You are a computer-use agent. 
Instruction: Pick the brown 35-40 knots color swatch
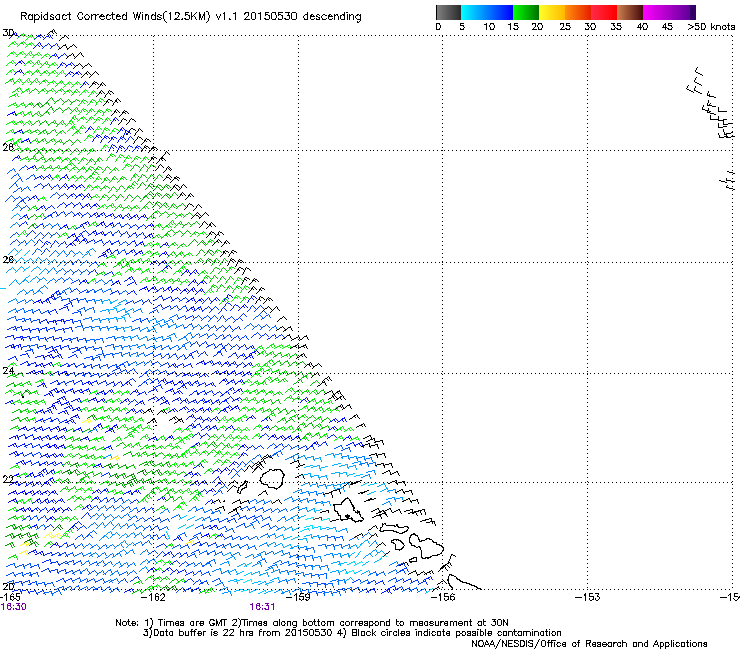(630, 12)
